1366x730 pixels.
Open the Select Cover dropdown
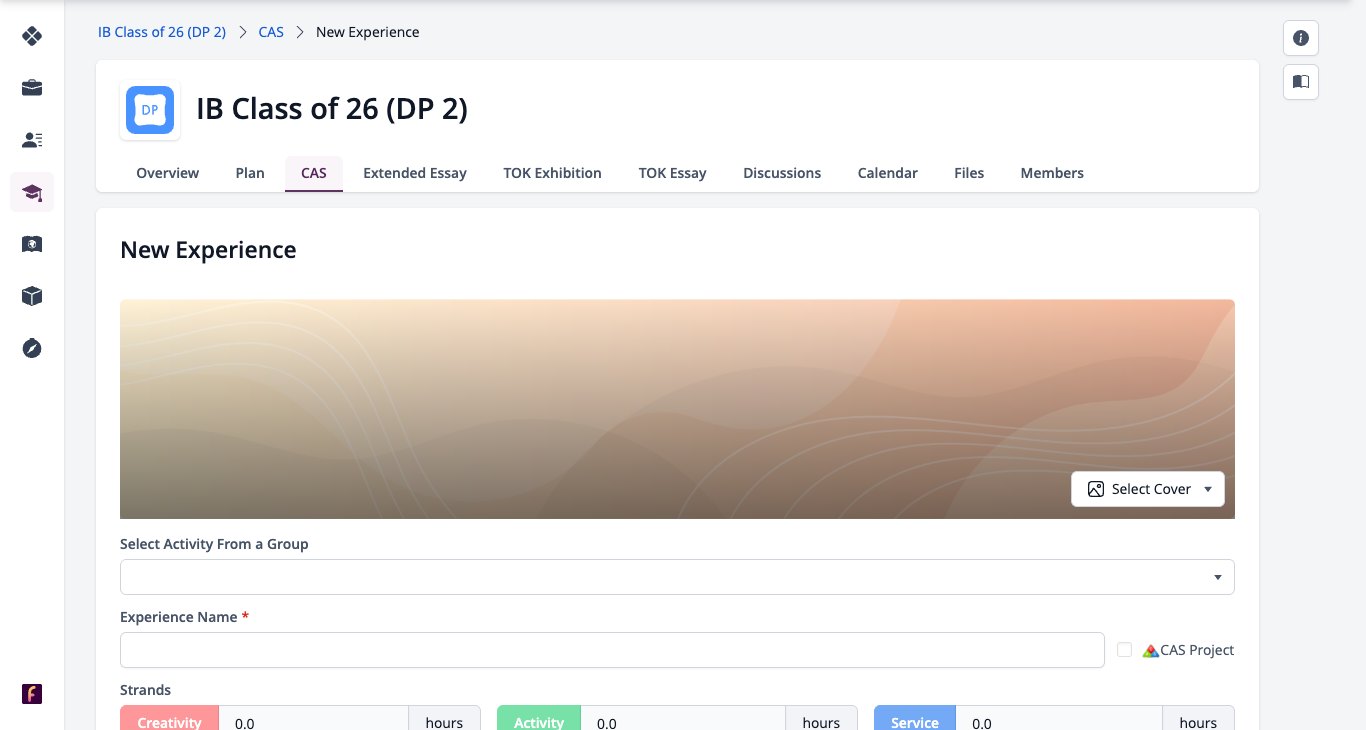coord(1148,489)
